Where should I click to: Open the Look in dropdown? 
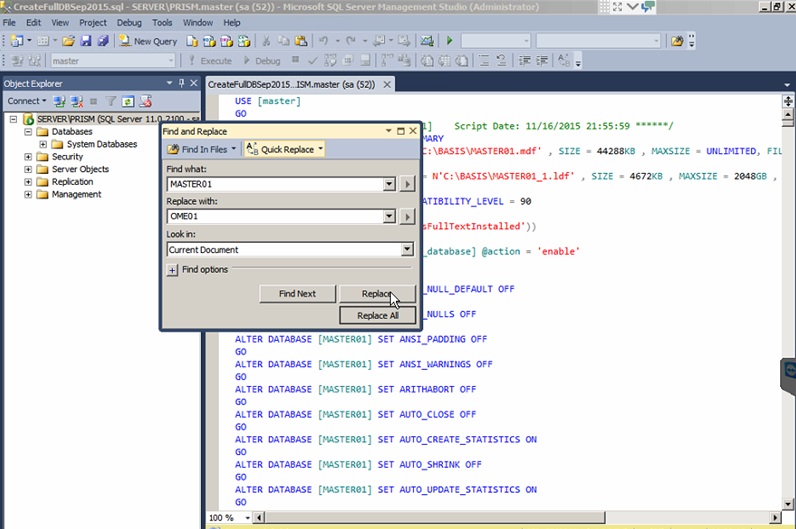pos(407,249)
